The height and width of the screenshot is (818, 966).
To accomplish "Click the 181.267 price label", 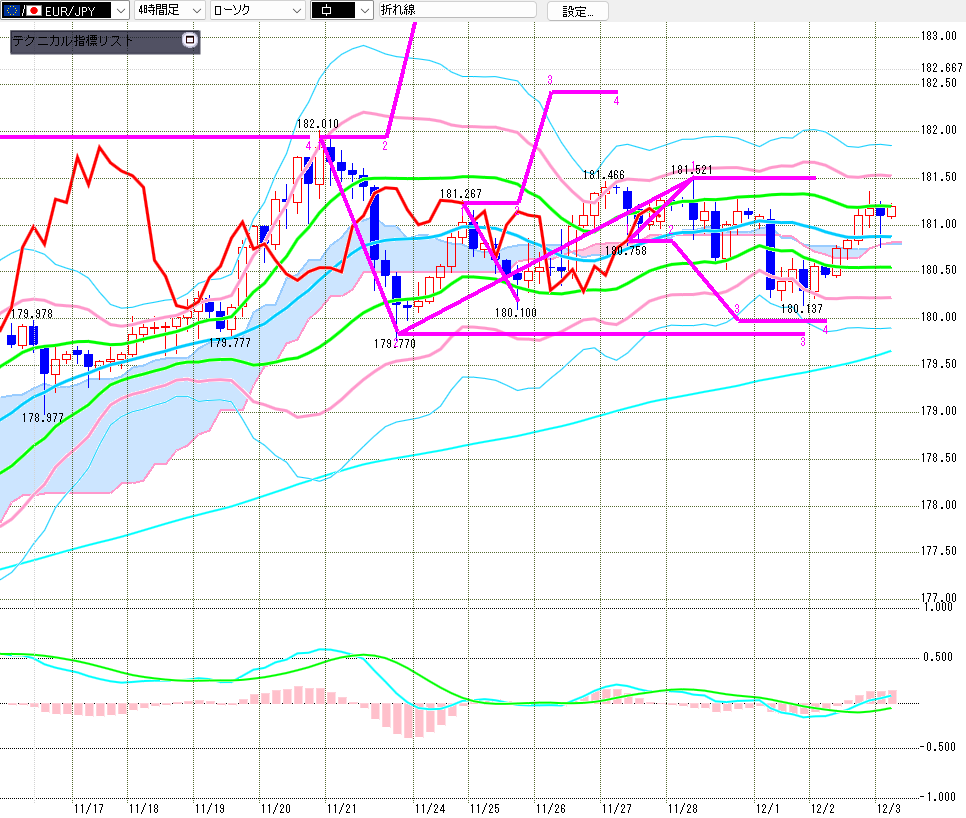I will click(460, 194).
